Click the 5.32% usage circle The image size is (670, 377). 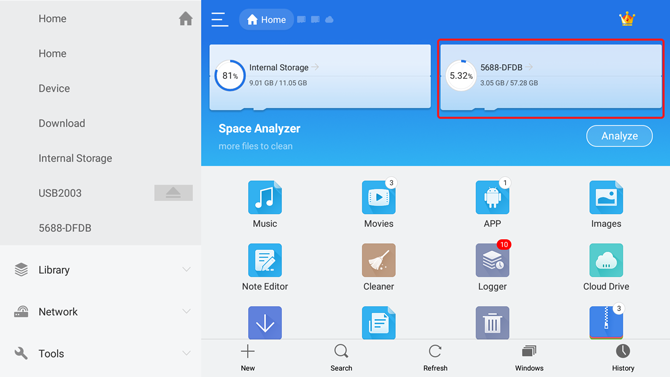click(461, 76)
